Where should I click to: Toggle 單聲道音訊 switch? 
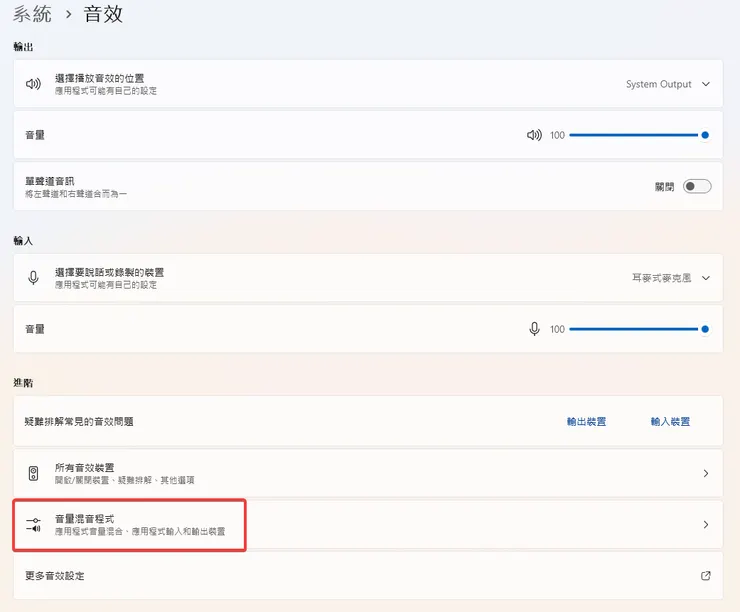point(697,186)
